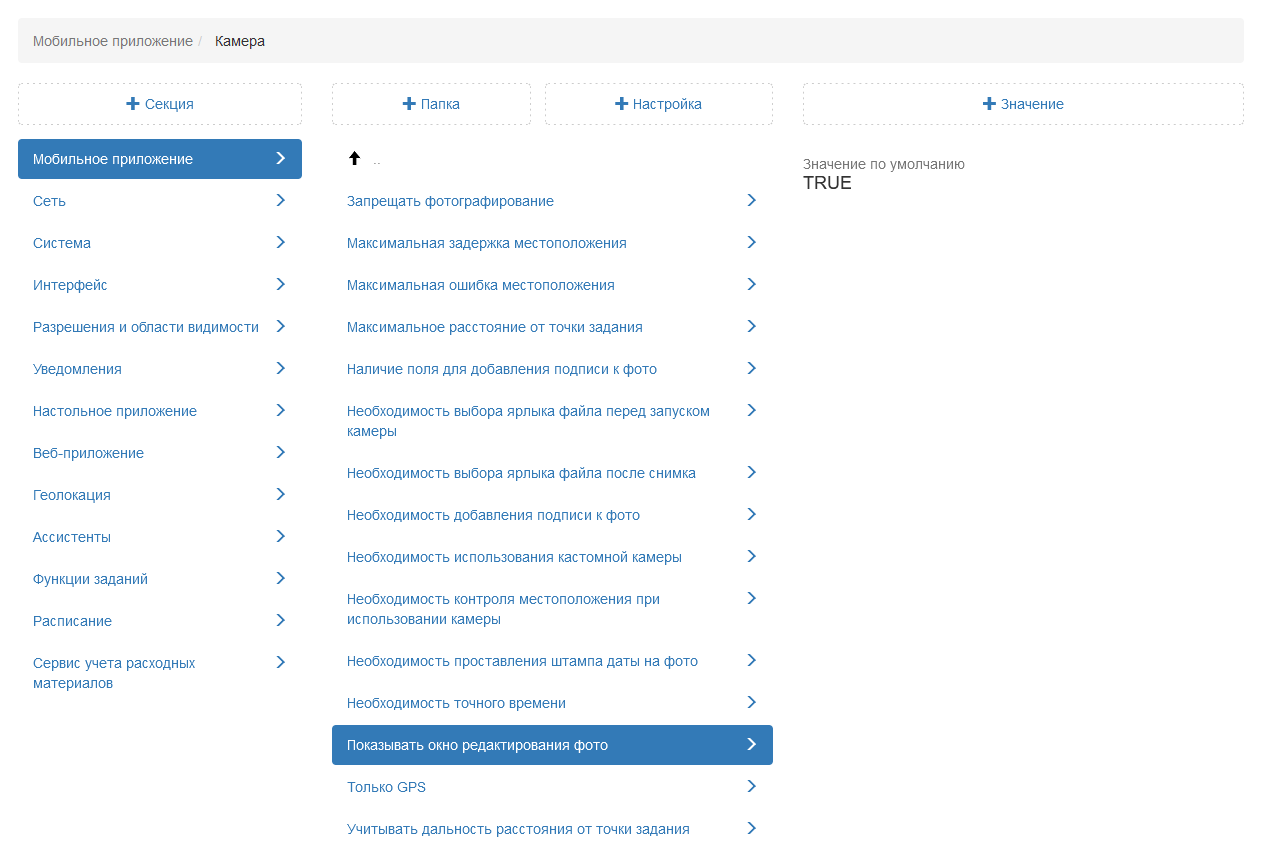Select Необходимость добавления подписи к фото
This screenshot has height=865, width=1262.
[552, 515]
